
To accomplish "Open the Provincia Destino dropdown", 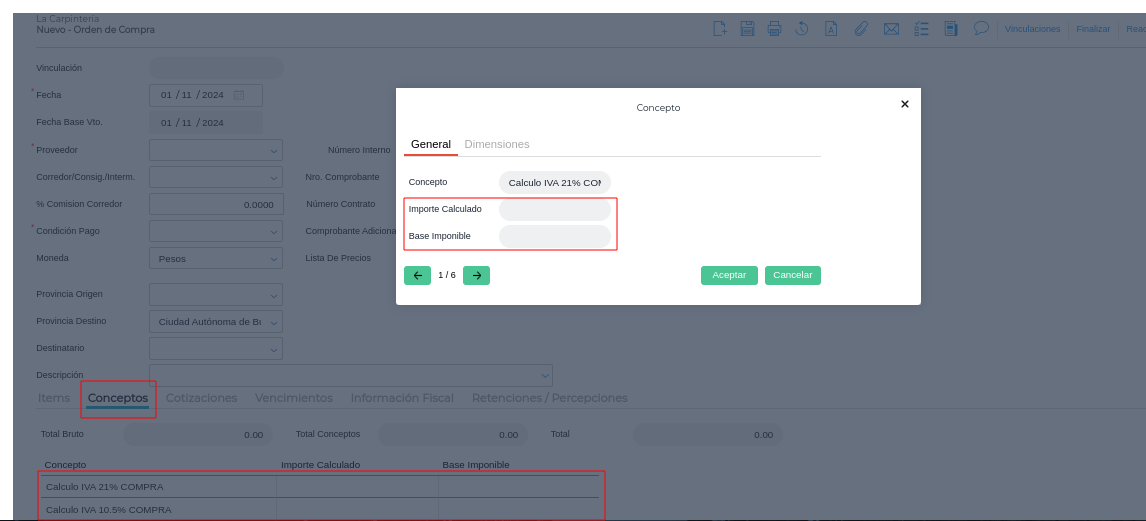I will tap(216, 322).
